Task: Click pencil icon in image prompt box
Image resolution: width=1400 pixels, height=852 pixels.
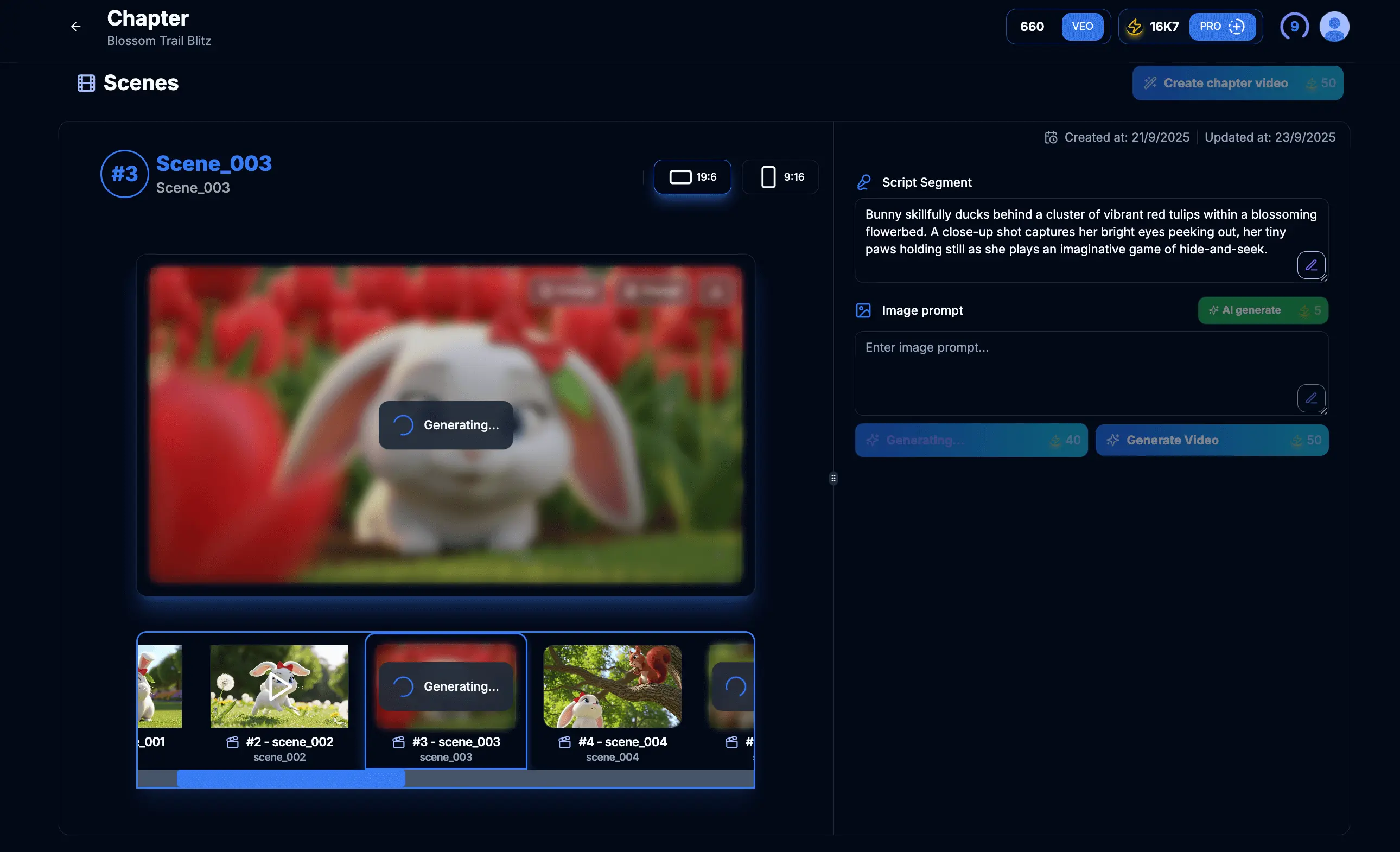Action: tap(1311, 398)
